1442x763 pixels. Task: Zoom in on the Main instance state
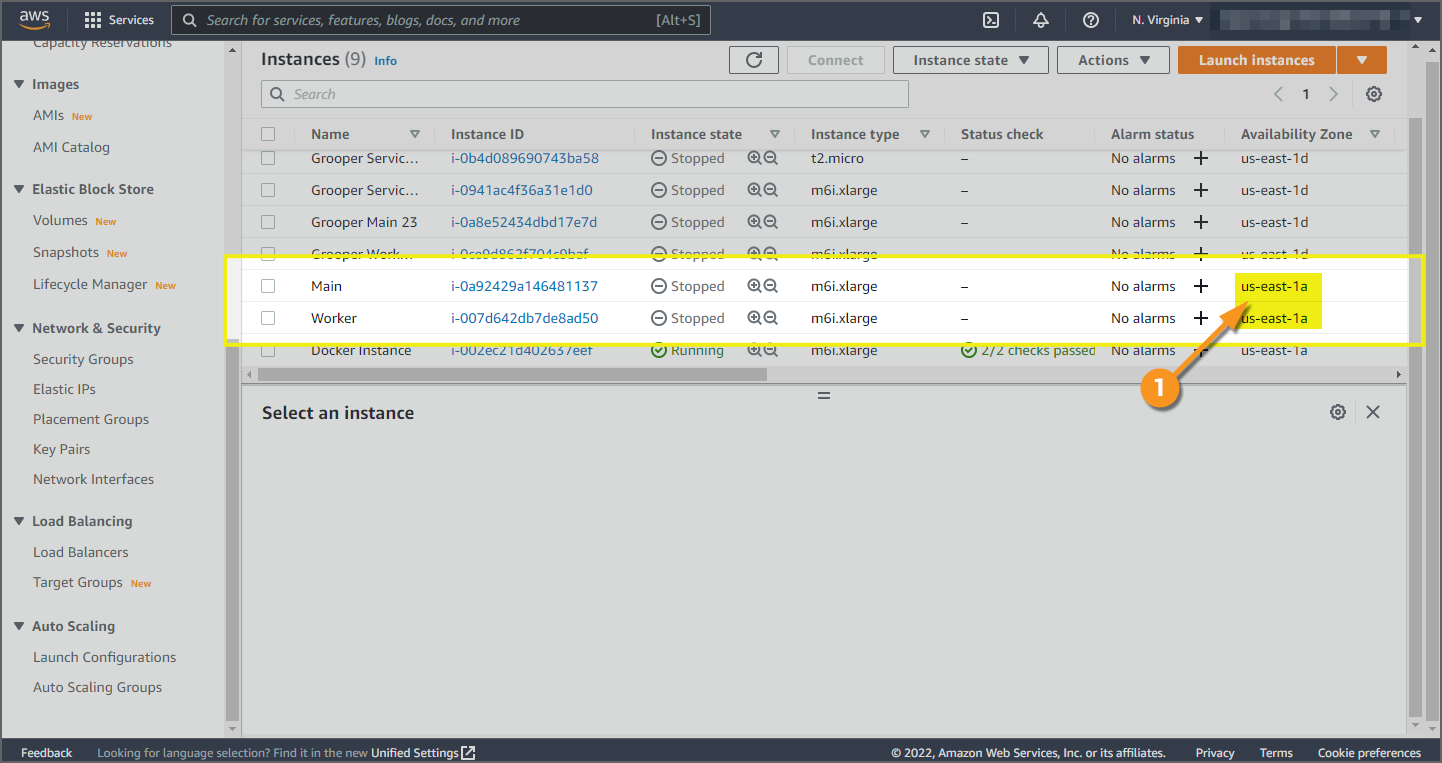[755, 286]
